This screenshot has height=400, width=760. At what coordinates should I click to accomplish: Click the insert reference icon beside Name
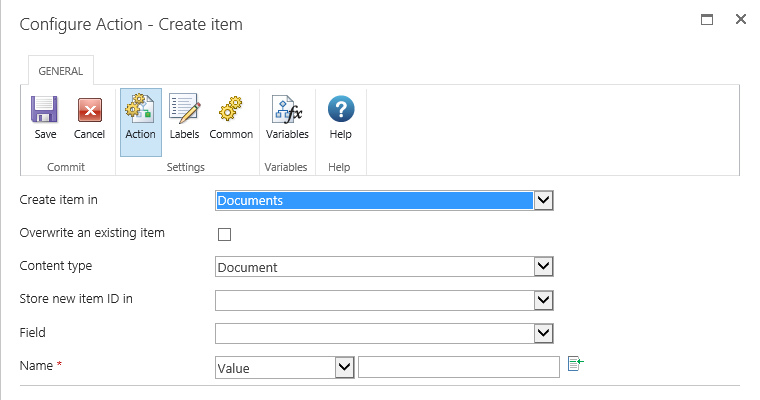[575, 364]
